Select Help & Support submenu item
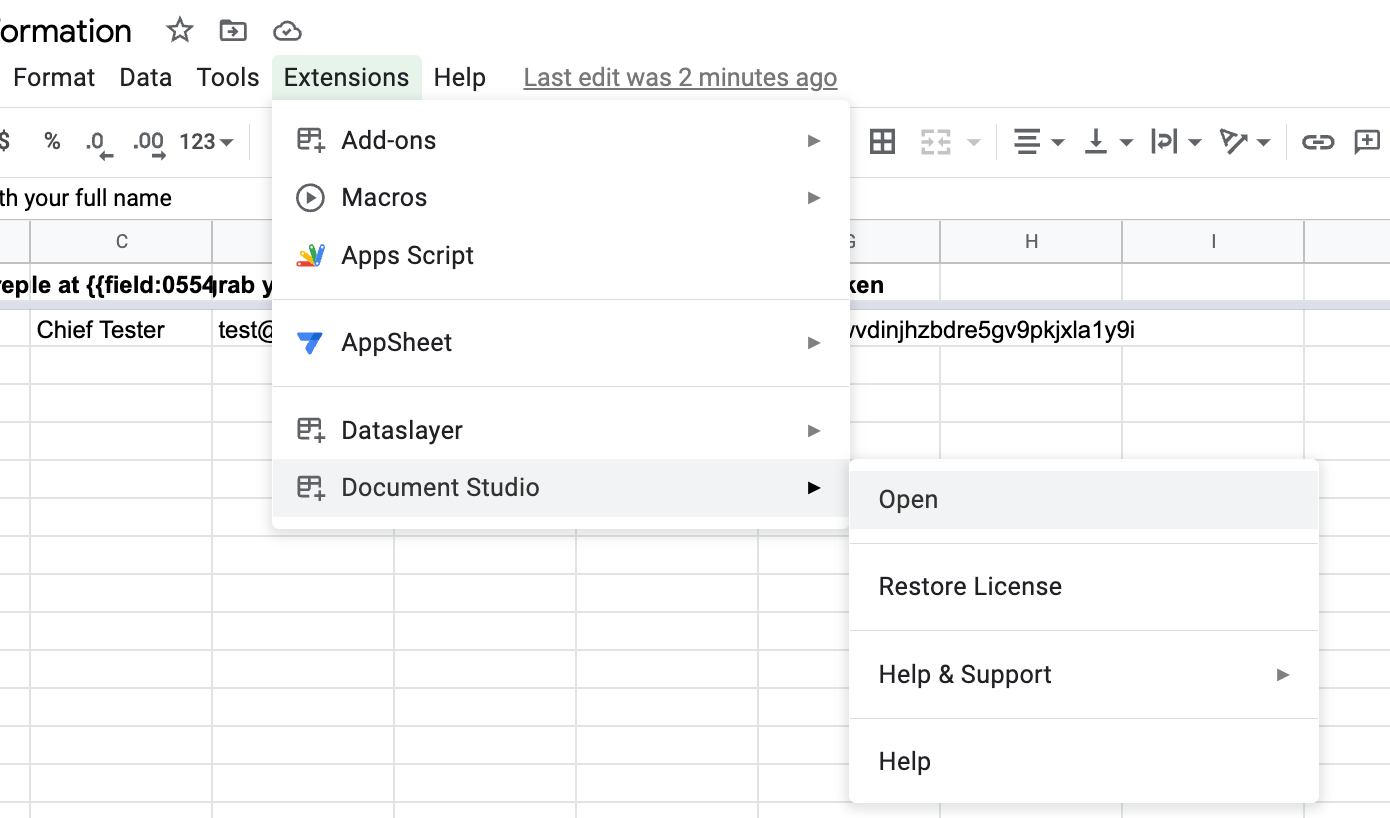Screen dimensions: 1390x818 pyautogui.click(x=1084, y=674)
